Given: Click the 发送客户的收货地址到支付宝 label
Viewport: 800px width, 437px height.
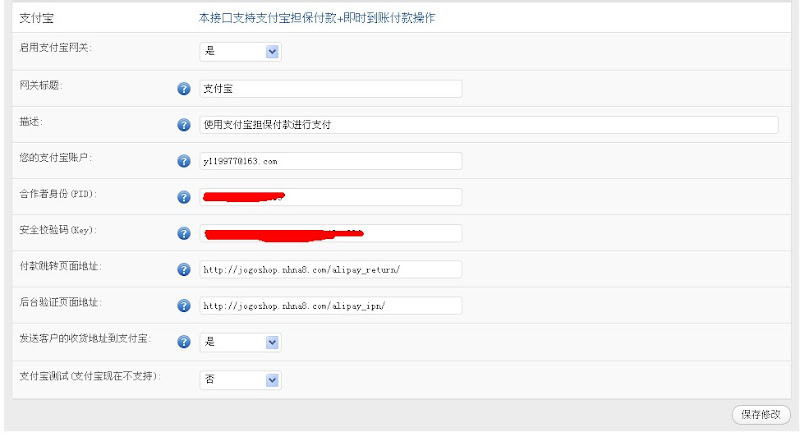Looking at the screenshot, I should point(85,339).
